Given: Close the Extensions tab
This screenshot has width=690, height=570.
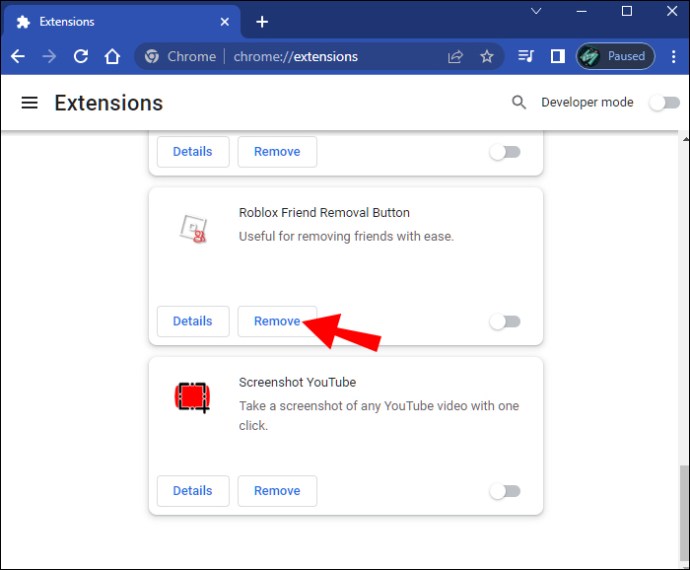Looking at the screenshot, I should click(x=224, y=22).
